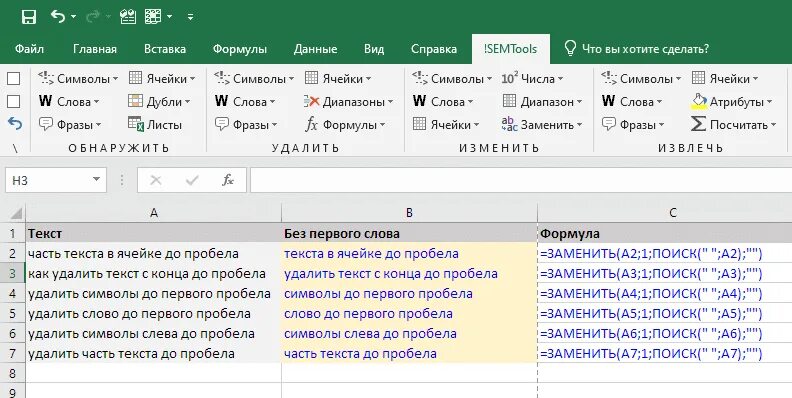Switch to the Формулы tab
This screenshot has height=398, width=792.
[239, 49]
